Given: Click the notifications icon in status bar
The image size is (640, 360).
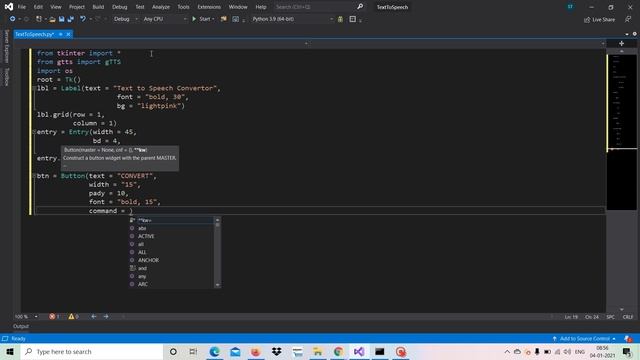Looking at the screenshot, I should point(628,338).
